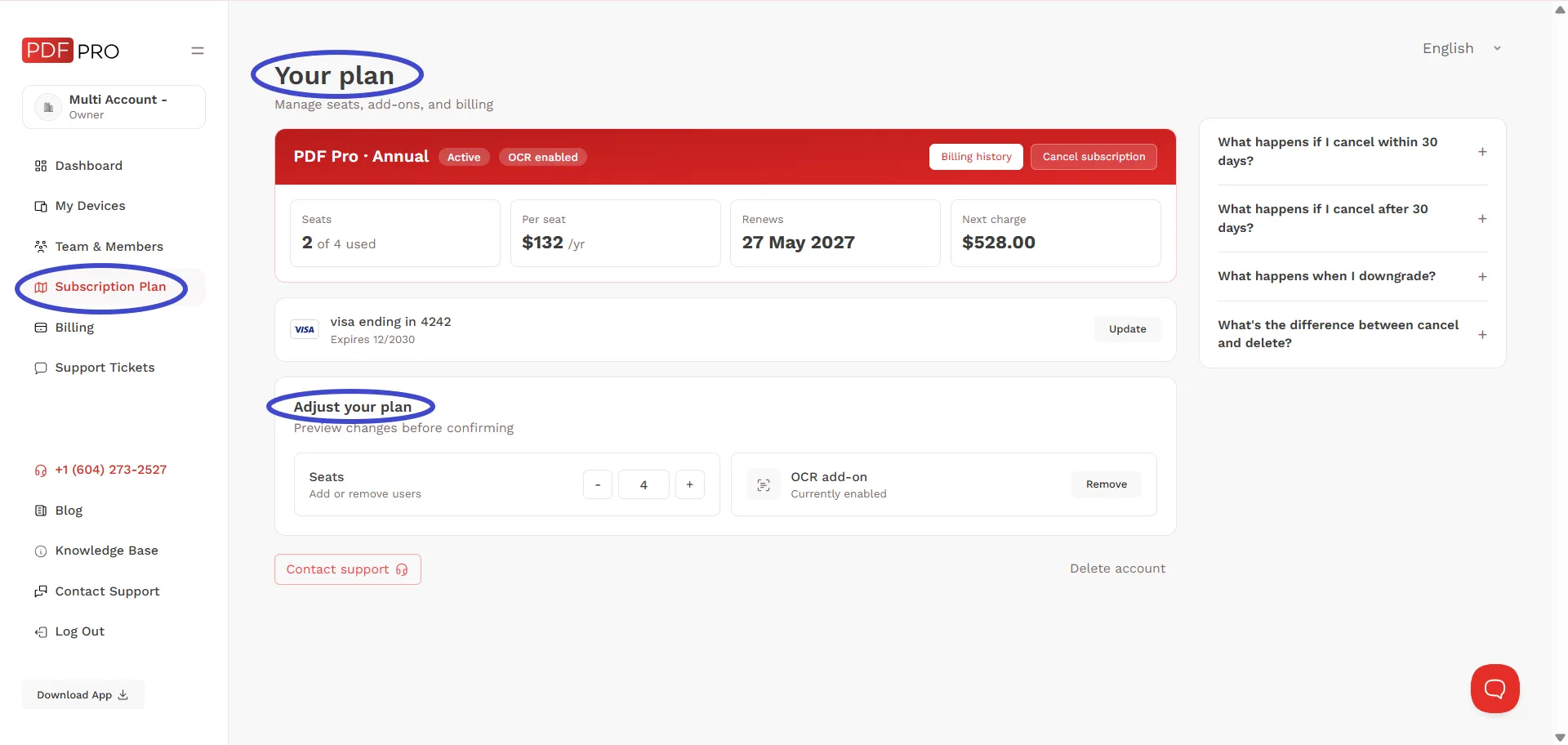Viewport: 1568px width, 745px height.
Task: Click the OCR enabled badge
Action: tap(543, 157)
